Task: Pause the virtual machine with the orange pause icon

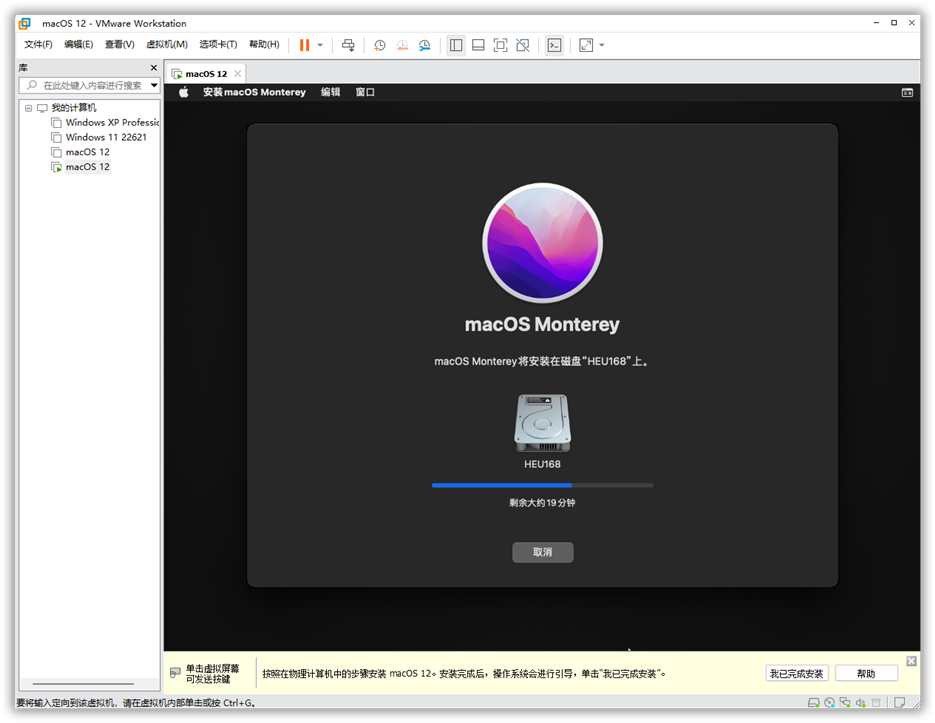Action: point(304,45)
